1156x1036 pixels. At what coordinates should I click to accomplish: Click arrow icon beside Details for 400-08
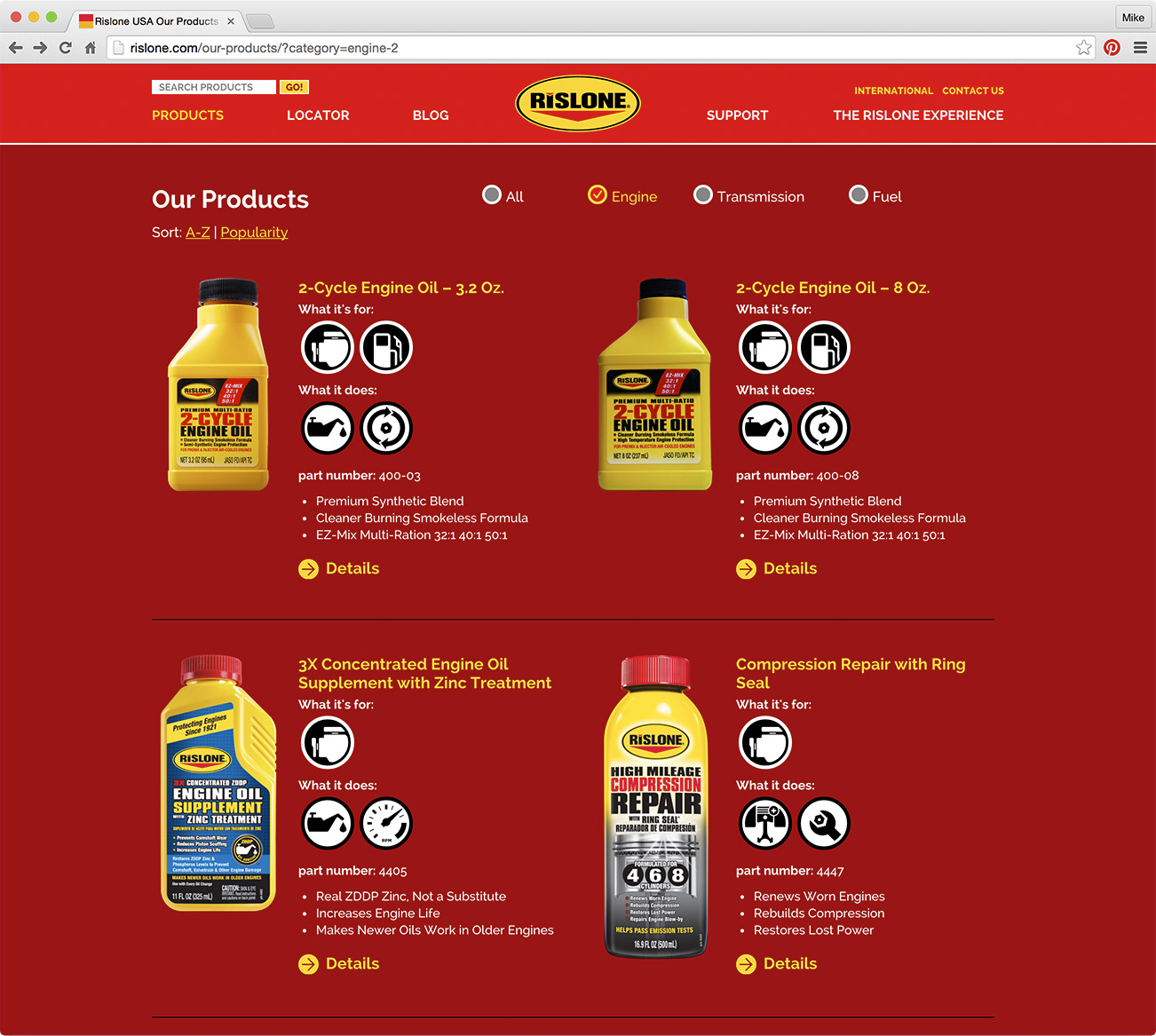(x=746, y=569)
